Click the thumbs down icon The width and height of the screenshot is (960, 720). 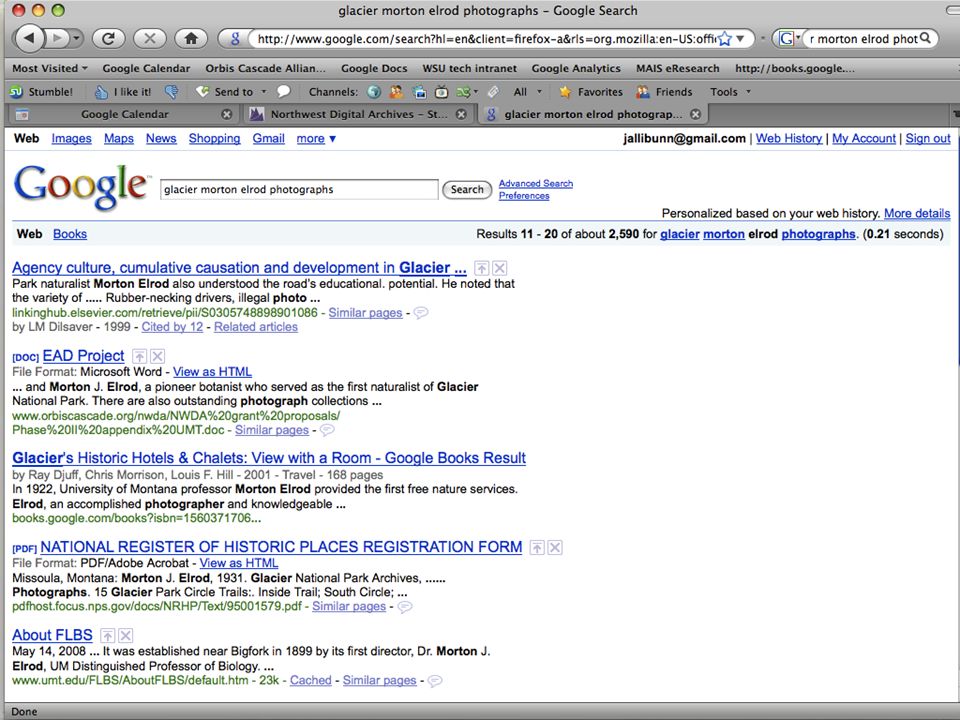[171, 92]
